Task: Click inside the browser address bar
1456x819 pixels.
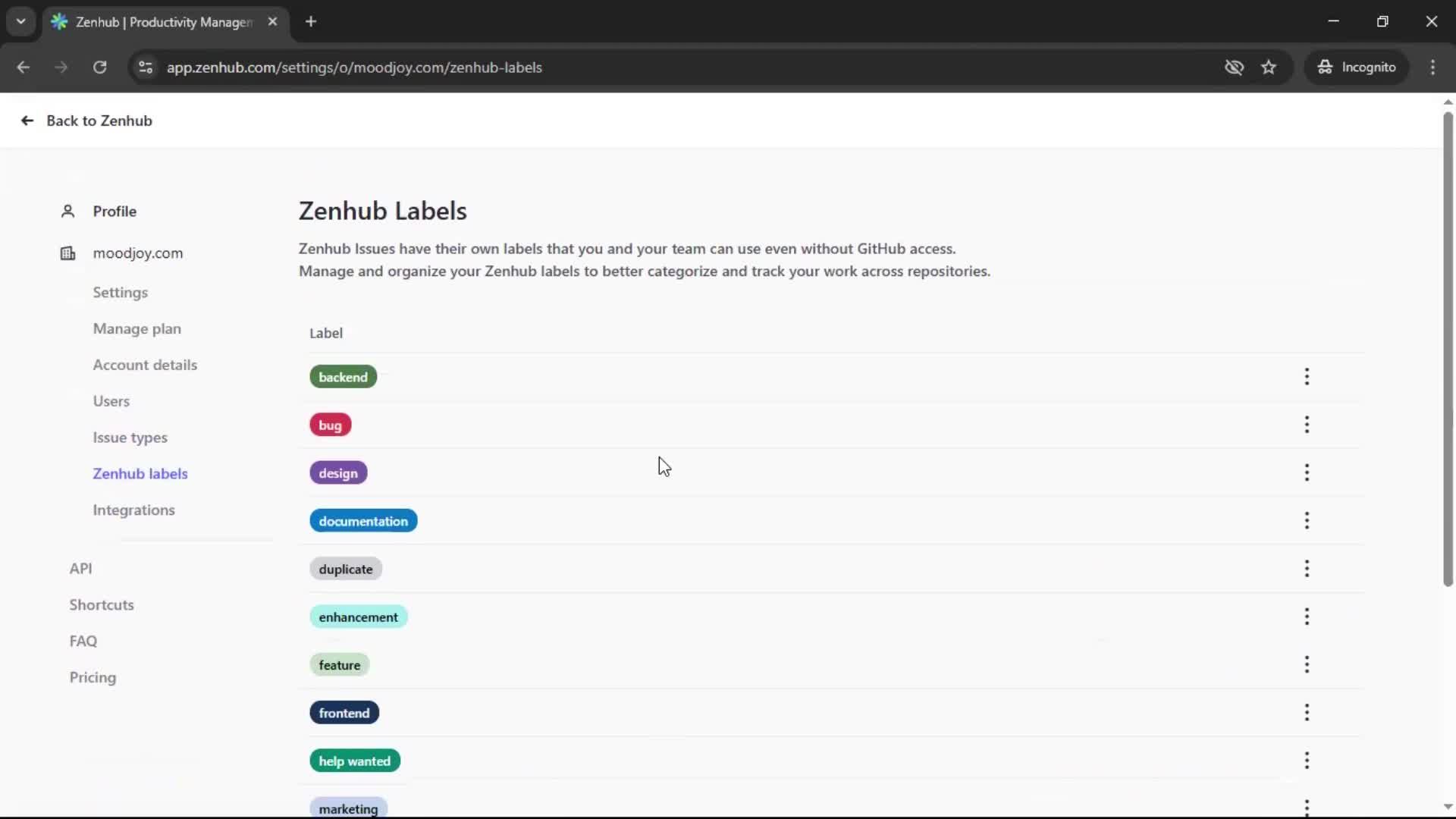Action: 531,67
